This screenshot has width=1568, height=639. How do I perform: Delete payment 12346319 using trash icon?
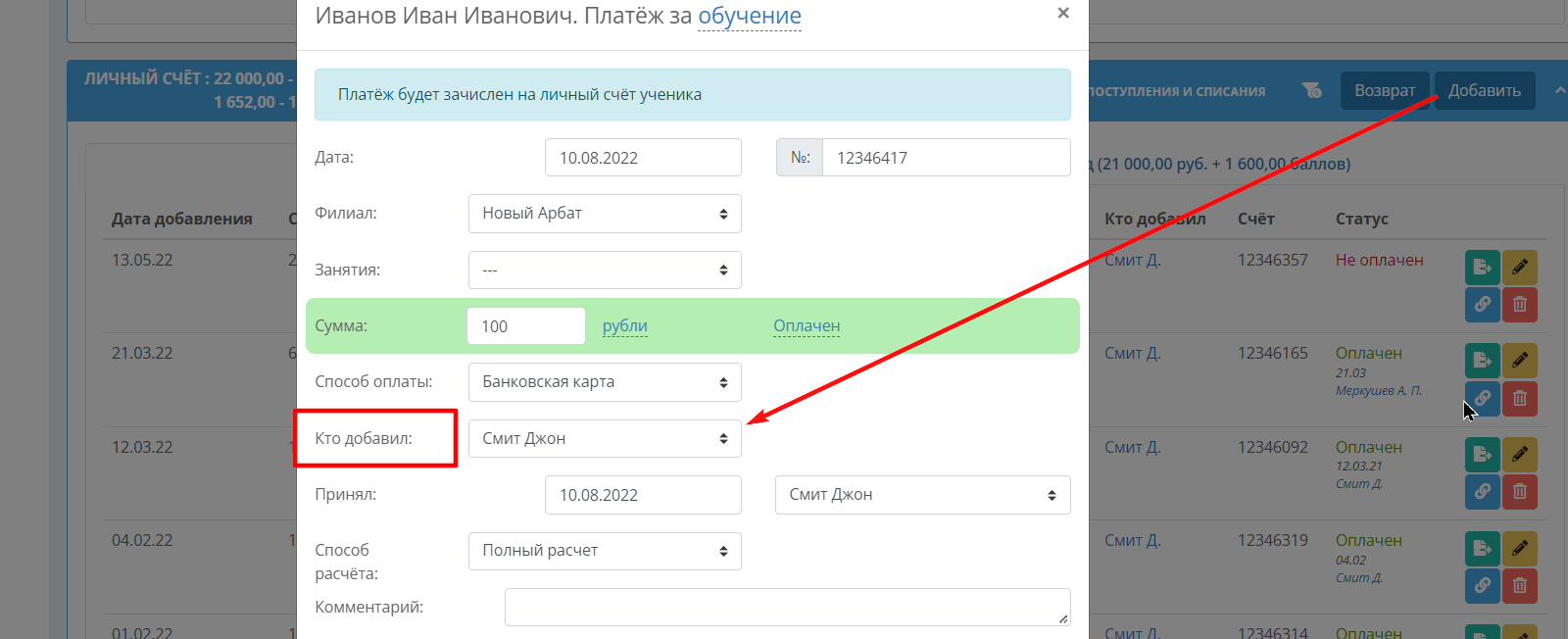pos(1520,585)
